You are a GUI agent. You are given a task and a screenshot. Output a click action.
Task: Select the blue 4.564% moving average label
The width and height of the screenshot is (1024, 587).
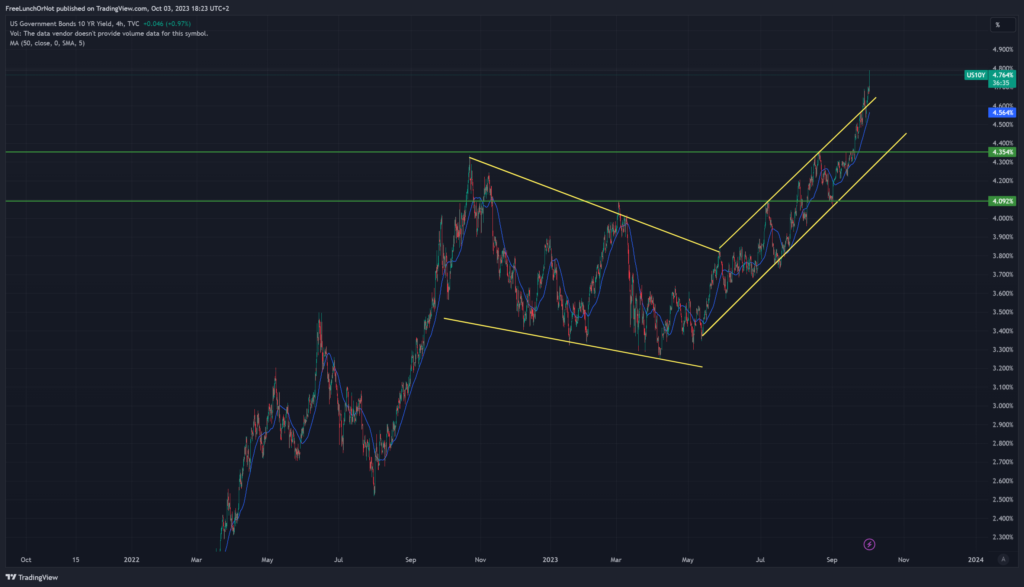pos(1001,113)
